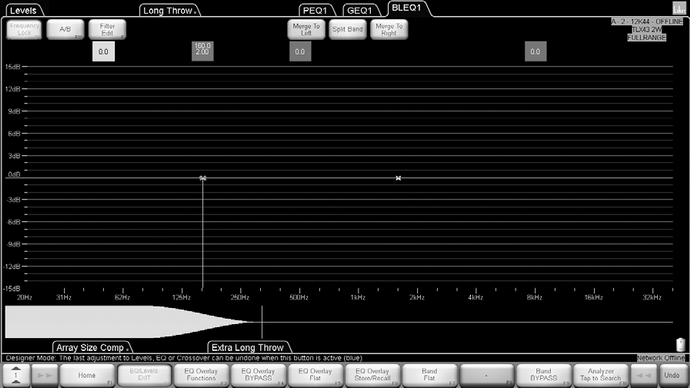Go forward with the double-arrow right button
This screenshot has height=388, width=690.
coord(45,376)
